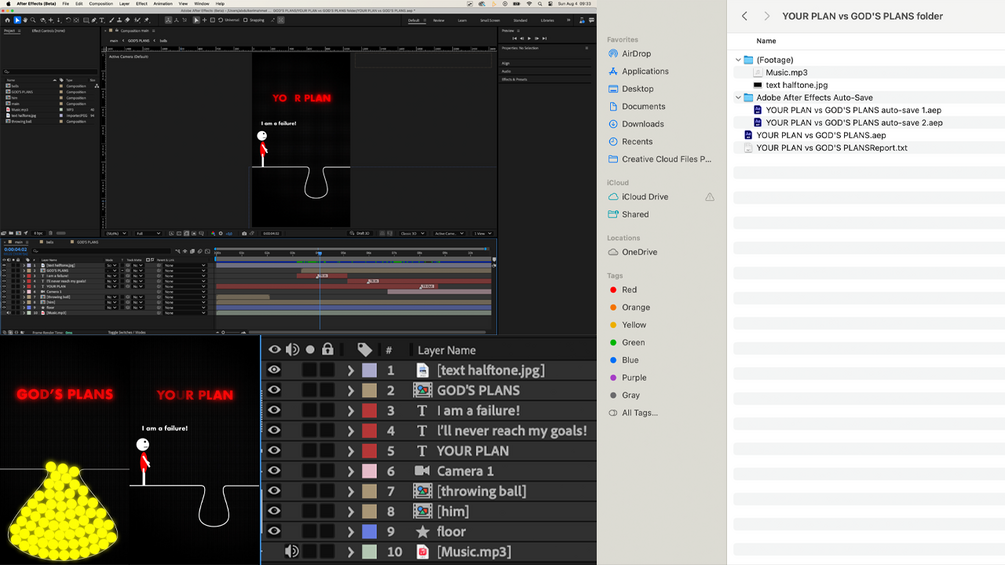This screenshot has height=565, width=1005.
Task: Mute the Music.mp3 layer audio
Action: click(x=292, y=551)
